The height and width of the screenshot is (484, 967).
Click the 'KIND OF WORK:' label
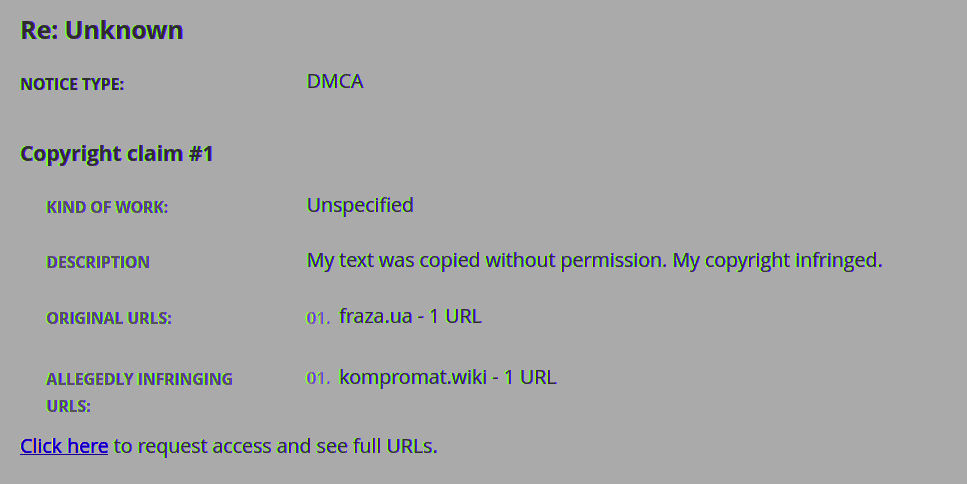(107, 207)
